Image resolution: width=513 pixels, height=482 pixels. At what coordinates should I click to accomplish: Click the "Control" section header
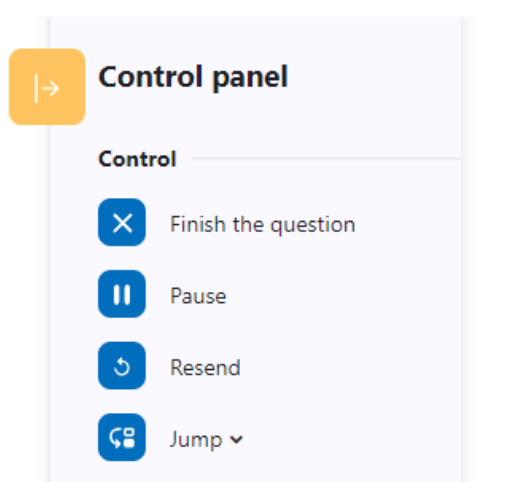point(137,159)
